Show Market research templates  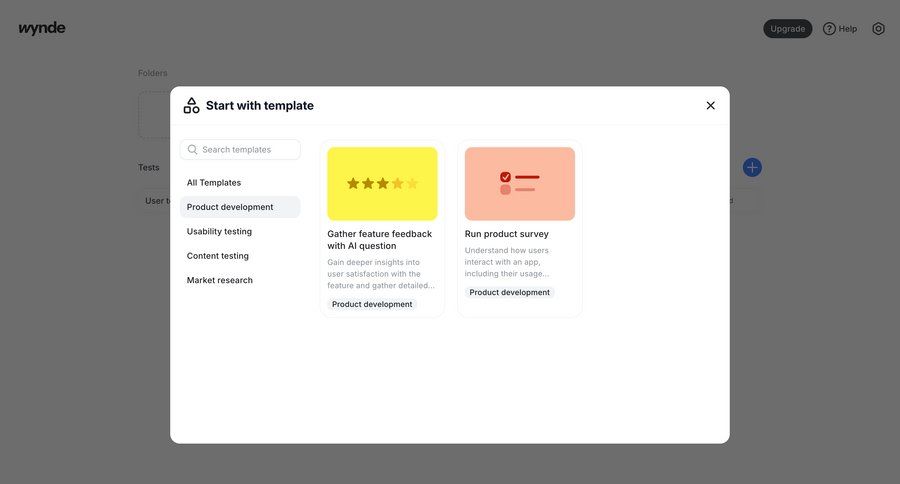tap(220, 281)
